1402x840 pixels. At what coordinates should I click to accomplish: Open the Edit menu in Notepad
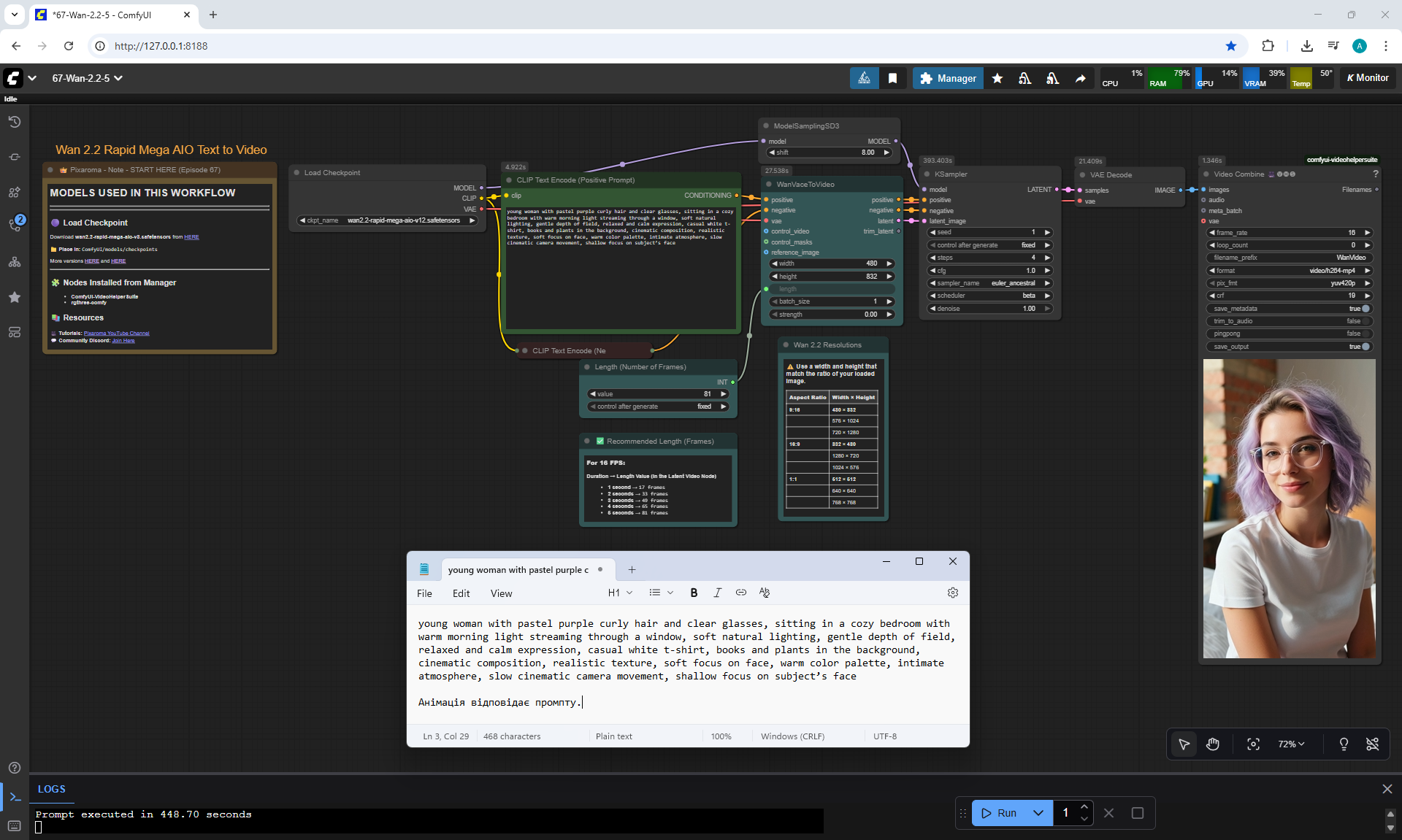pyautogui.click(x=461, y=593)
